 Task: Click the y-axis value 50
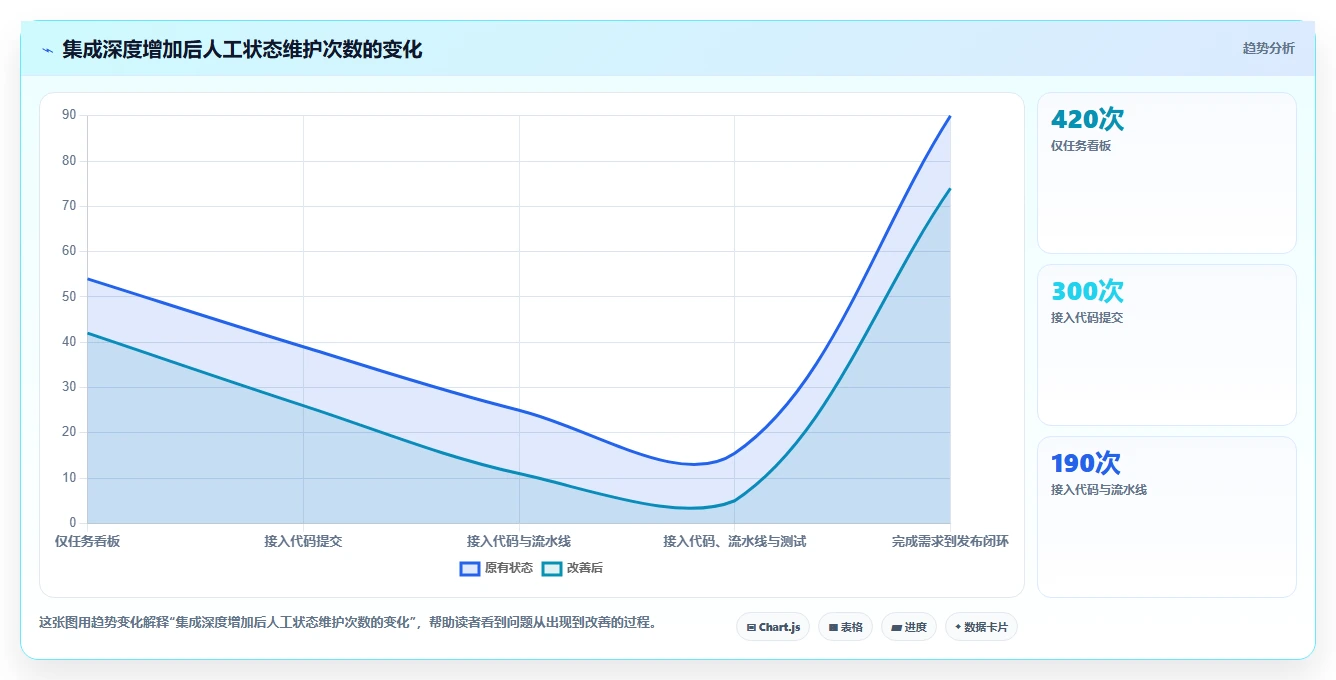click(x=69, y=296)
